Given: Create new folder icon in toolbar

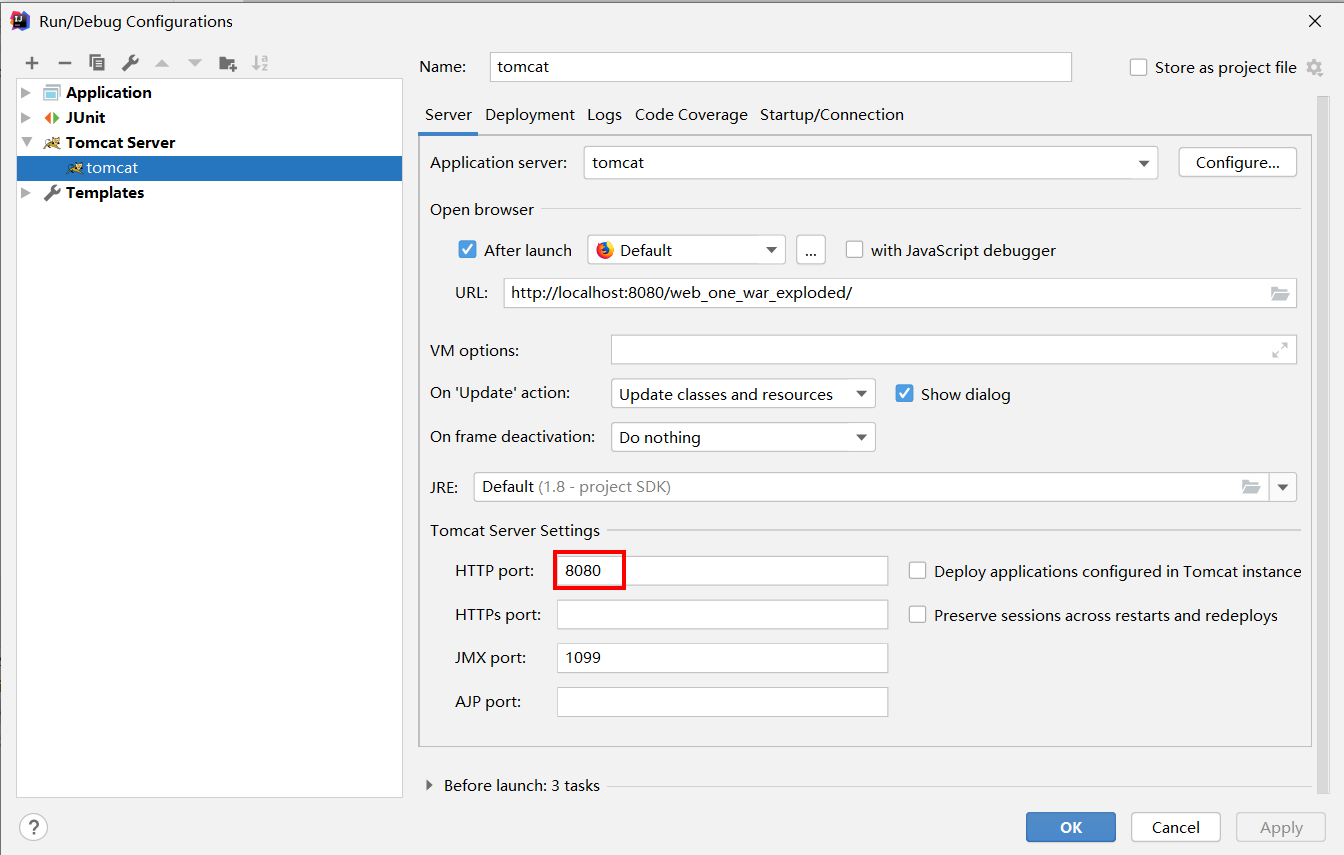Looking at the screenshot, I should point(228,63).
